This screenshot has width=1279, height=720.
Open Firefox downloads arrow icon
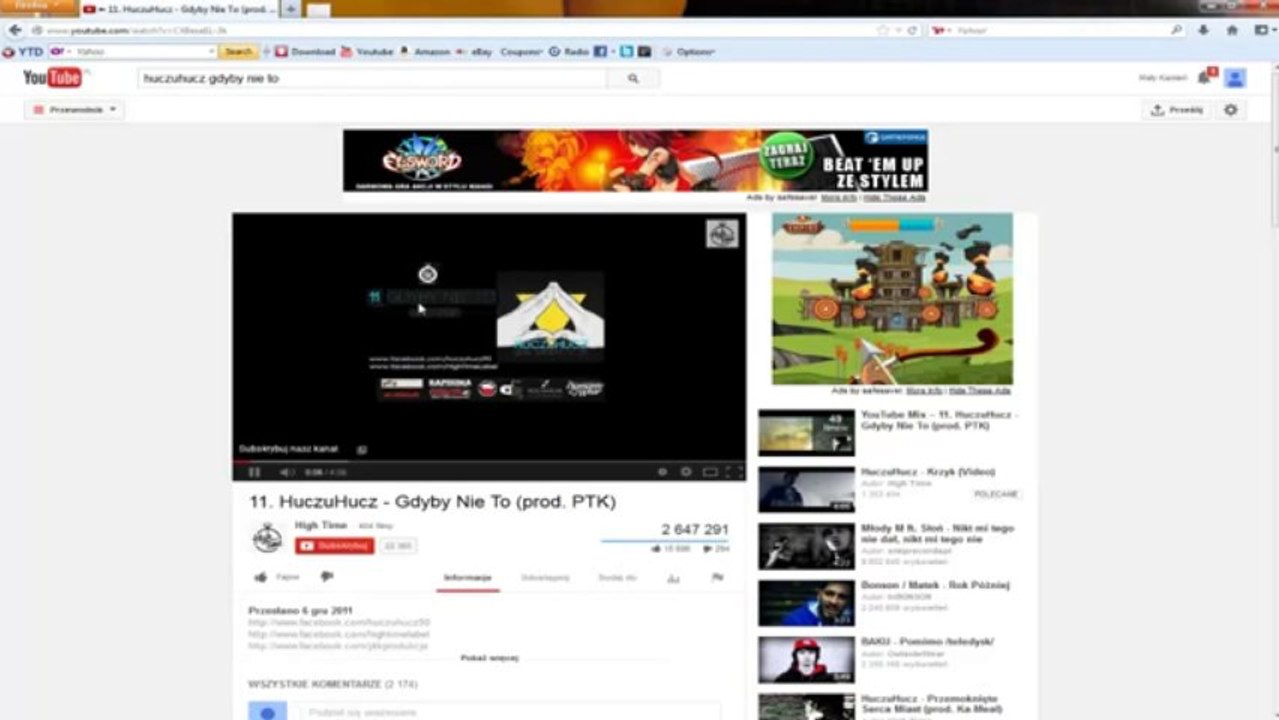1203,30
